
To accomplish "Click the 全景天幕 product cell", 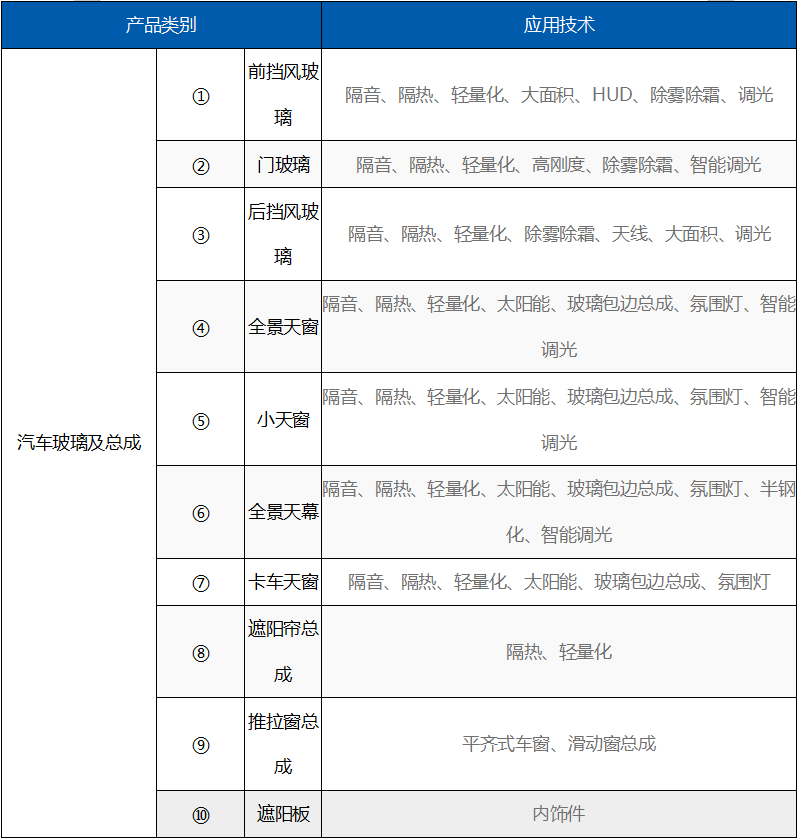I will [283, 512].
